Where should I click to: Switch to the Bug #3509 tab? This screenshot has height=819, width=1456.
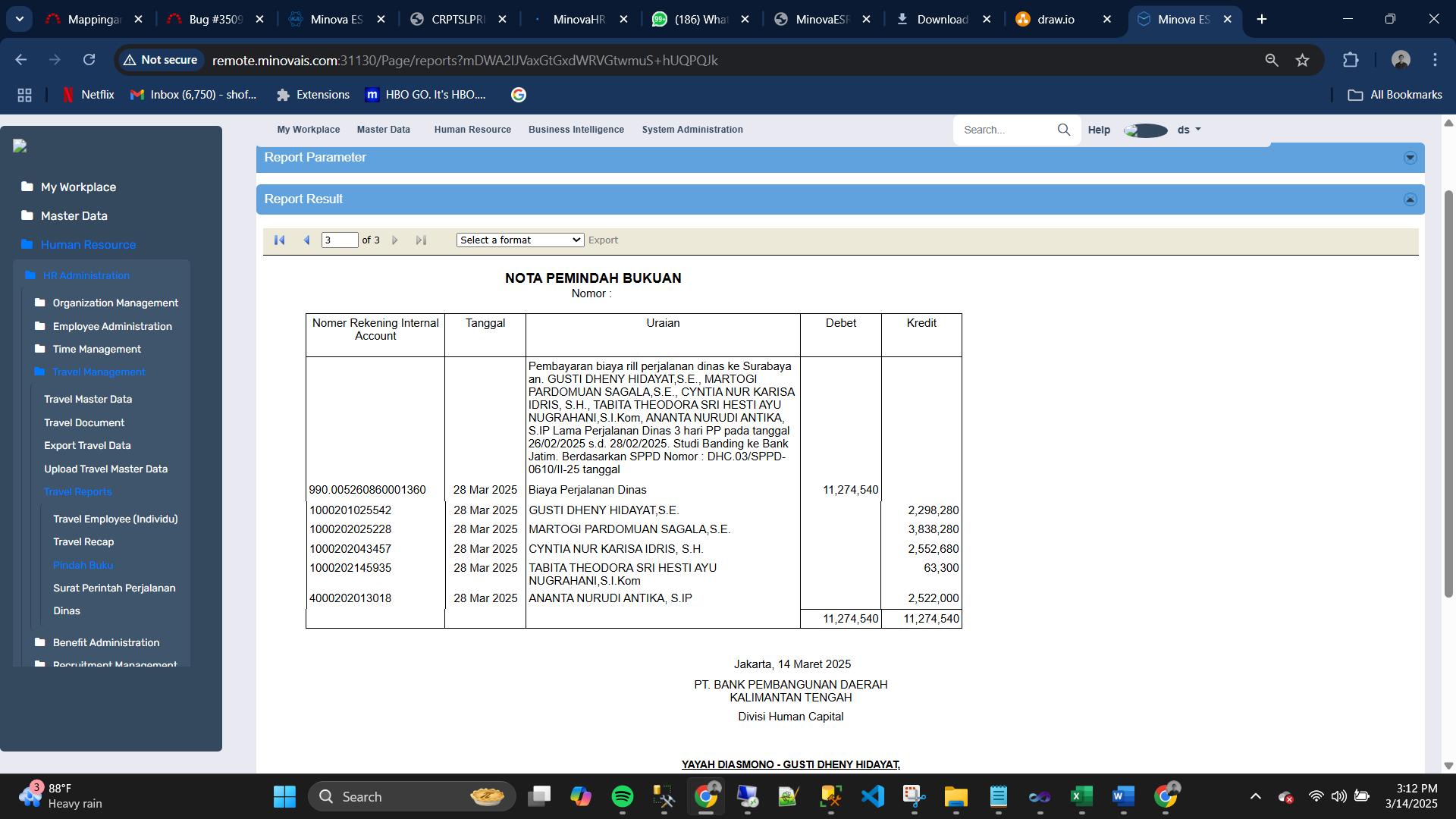tap(215, 19)
